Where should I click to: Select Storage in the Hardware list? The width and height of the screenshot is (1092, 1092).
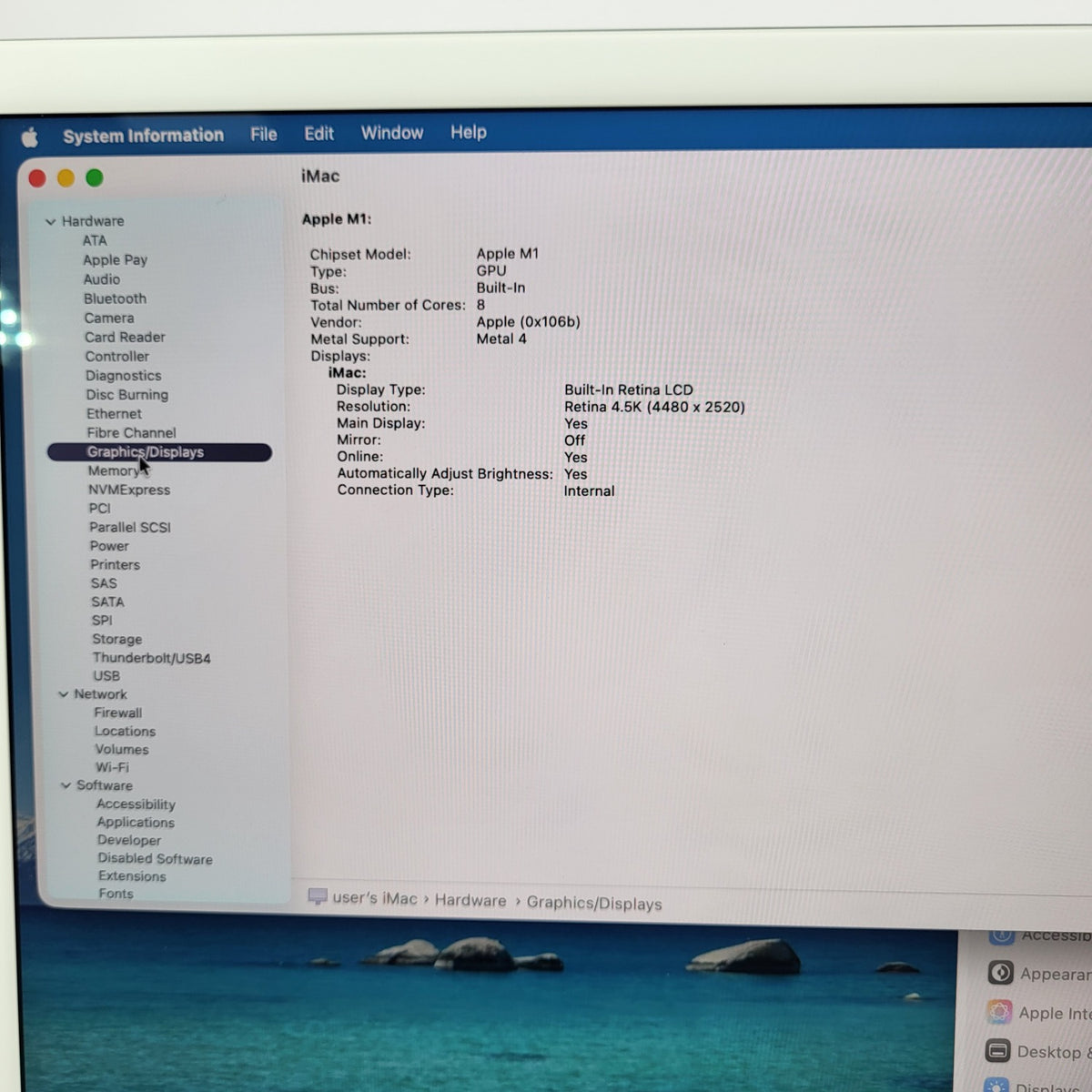click(x=116, y=639)
